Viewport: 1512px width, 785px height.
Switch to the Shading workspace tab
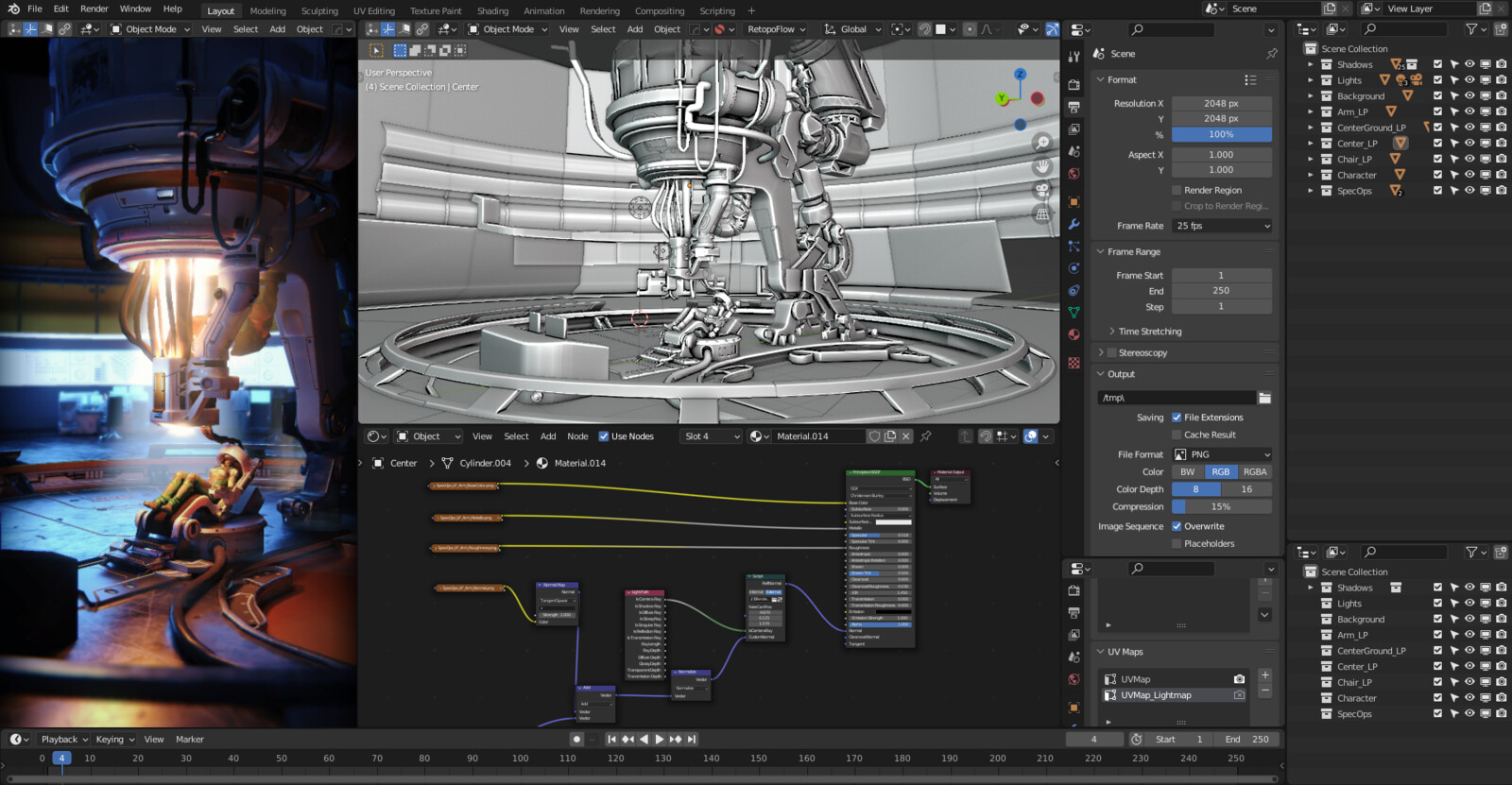tap(492, 11)
